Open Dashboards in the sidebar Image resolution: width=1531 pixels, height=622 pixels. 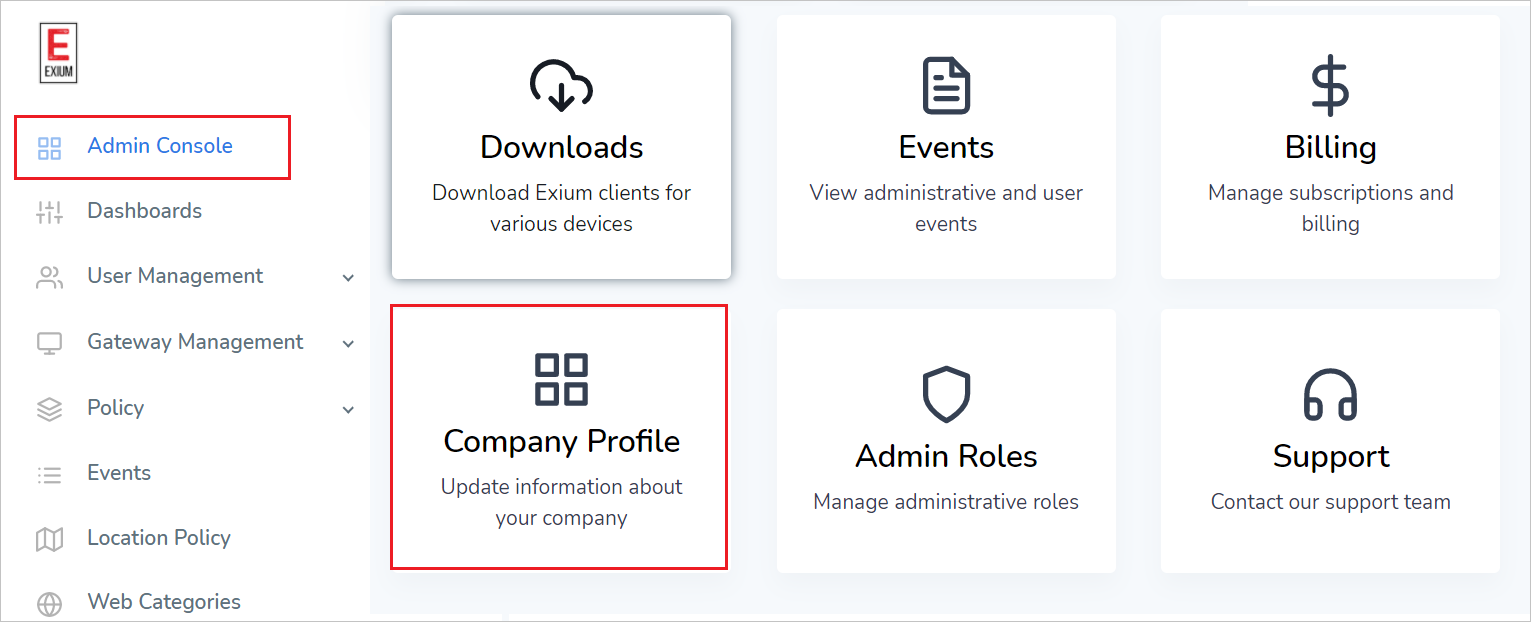click(145, 211)
